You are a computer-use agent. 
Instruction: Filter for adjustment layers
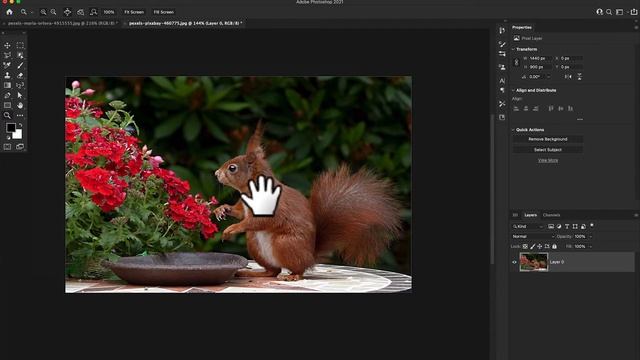coord(559,227)
